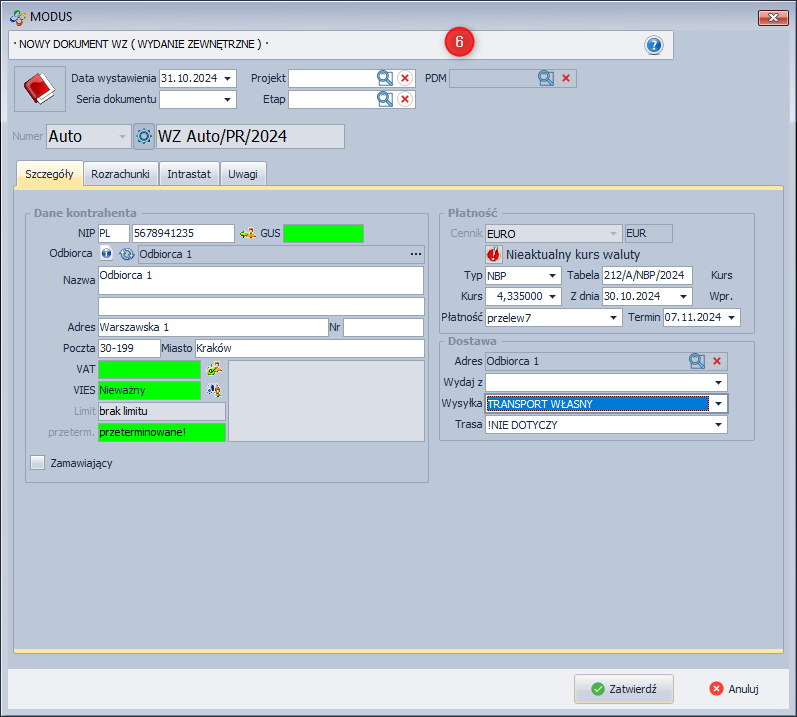Image resolution: width=797 pixels, height=717 pixels.
Task: Expand the Data wystawienia date picker
Action: point(228,78)
